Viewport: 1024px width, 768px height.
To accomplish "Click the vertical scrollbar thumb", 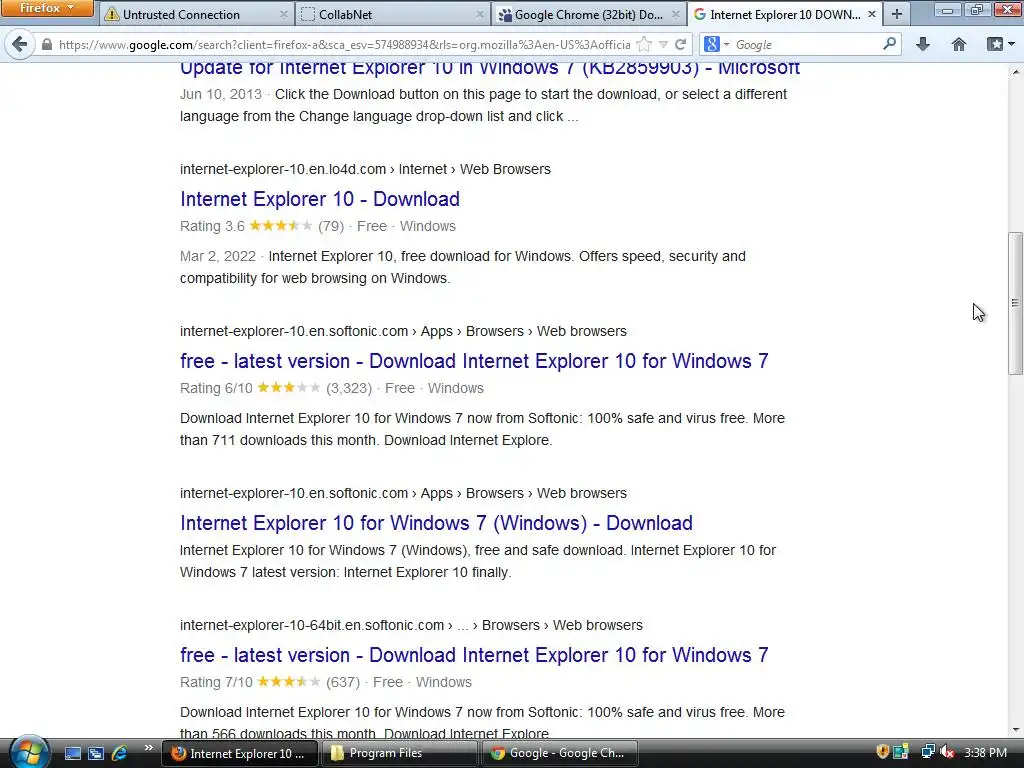I will click(1015, 303).
